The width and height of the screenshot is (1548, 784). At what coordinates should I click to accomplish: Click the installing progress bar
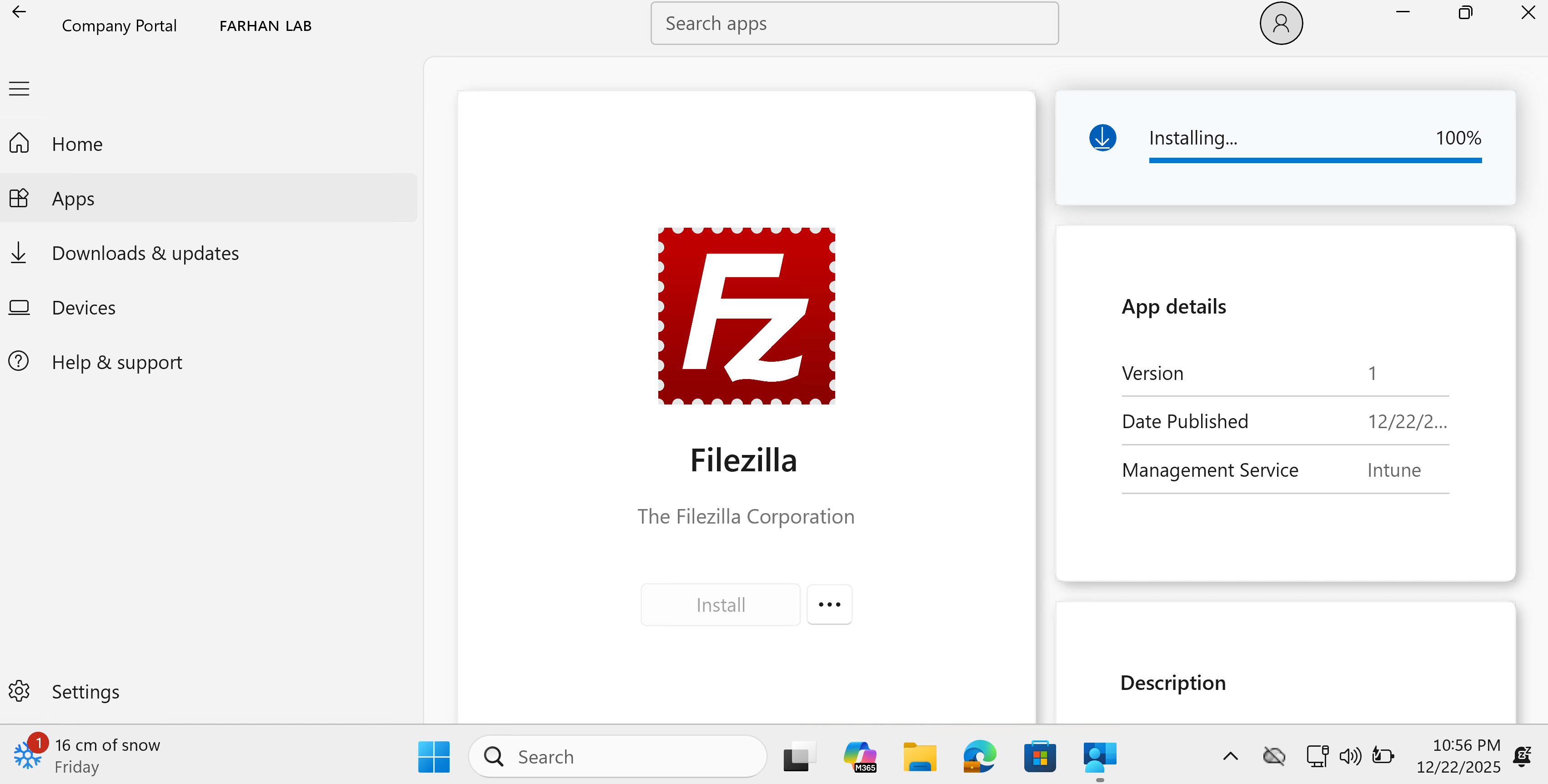coord(1315,160)
